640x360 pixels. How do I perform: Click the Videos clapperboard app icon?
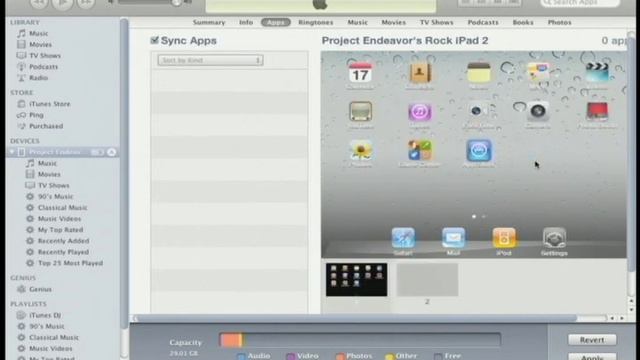[597, 73]
